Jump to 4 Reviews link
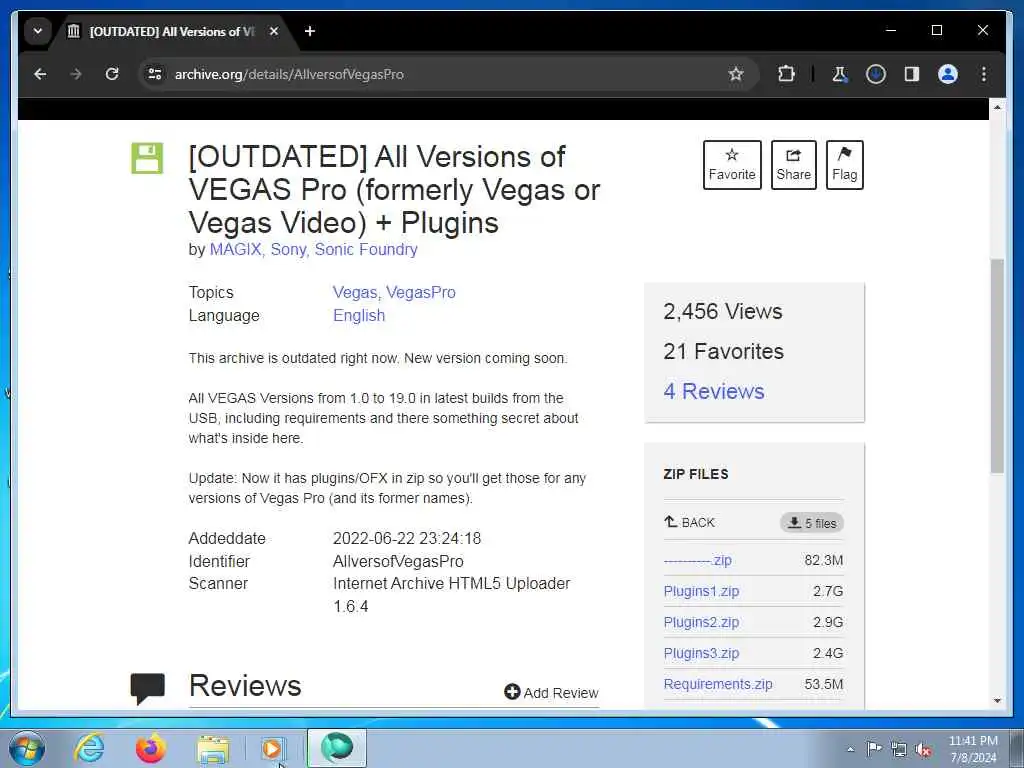This screenshot has width=1024, height=768. pos(714,391)
